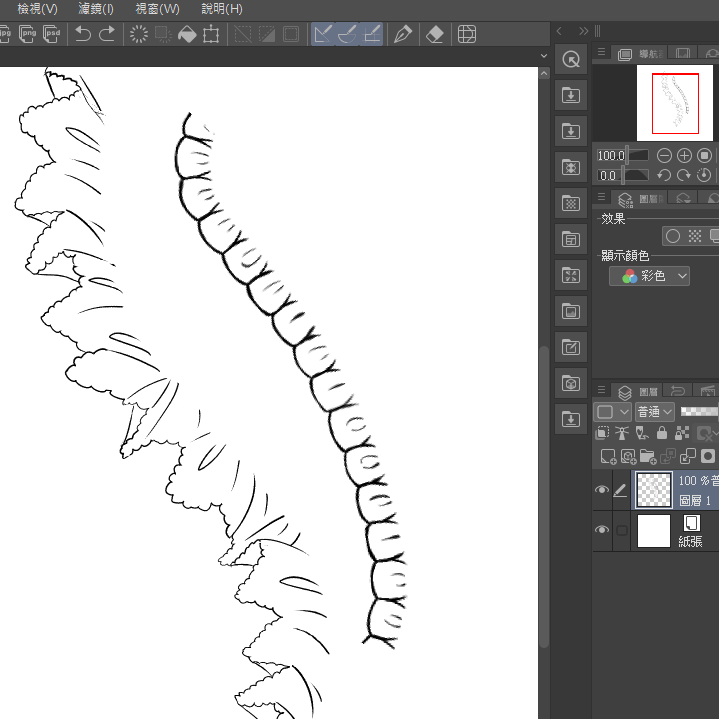Create a new raster layer

[x=608, y=456]
